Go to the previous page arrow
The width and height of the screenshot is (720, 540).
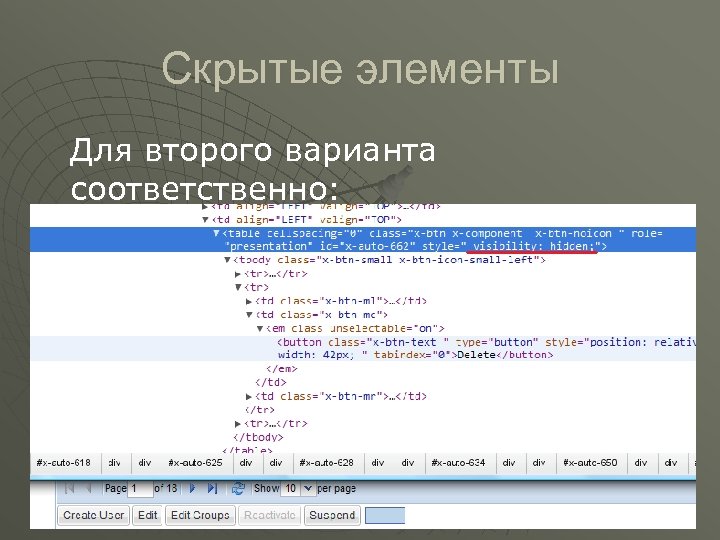pos(89,488)
